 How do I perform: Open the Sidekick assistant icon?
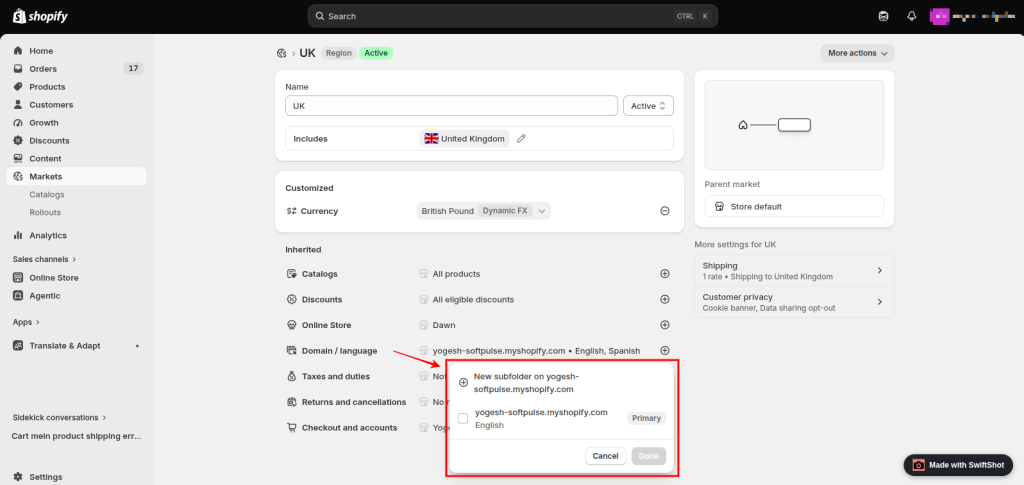click(x=883, y=16)
